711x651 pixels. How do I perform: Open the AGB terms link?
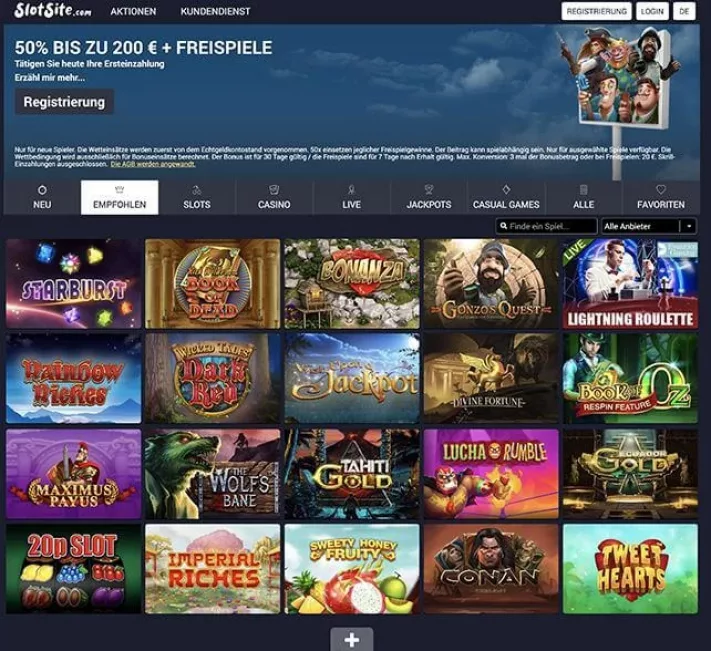click(153, 164)
